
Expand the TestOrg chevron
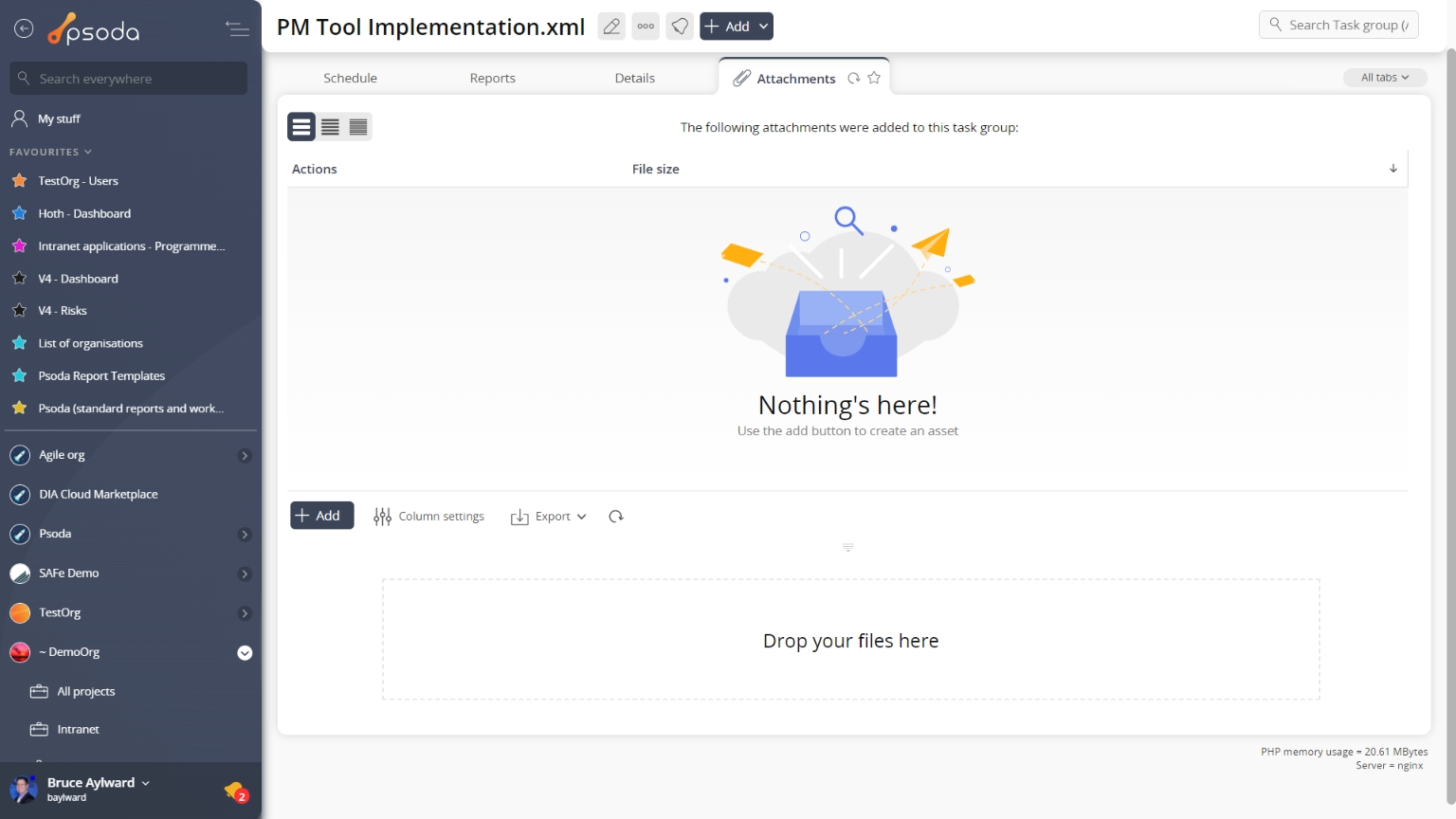pos(245,613)
